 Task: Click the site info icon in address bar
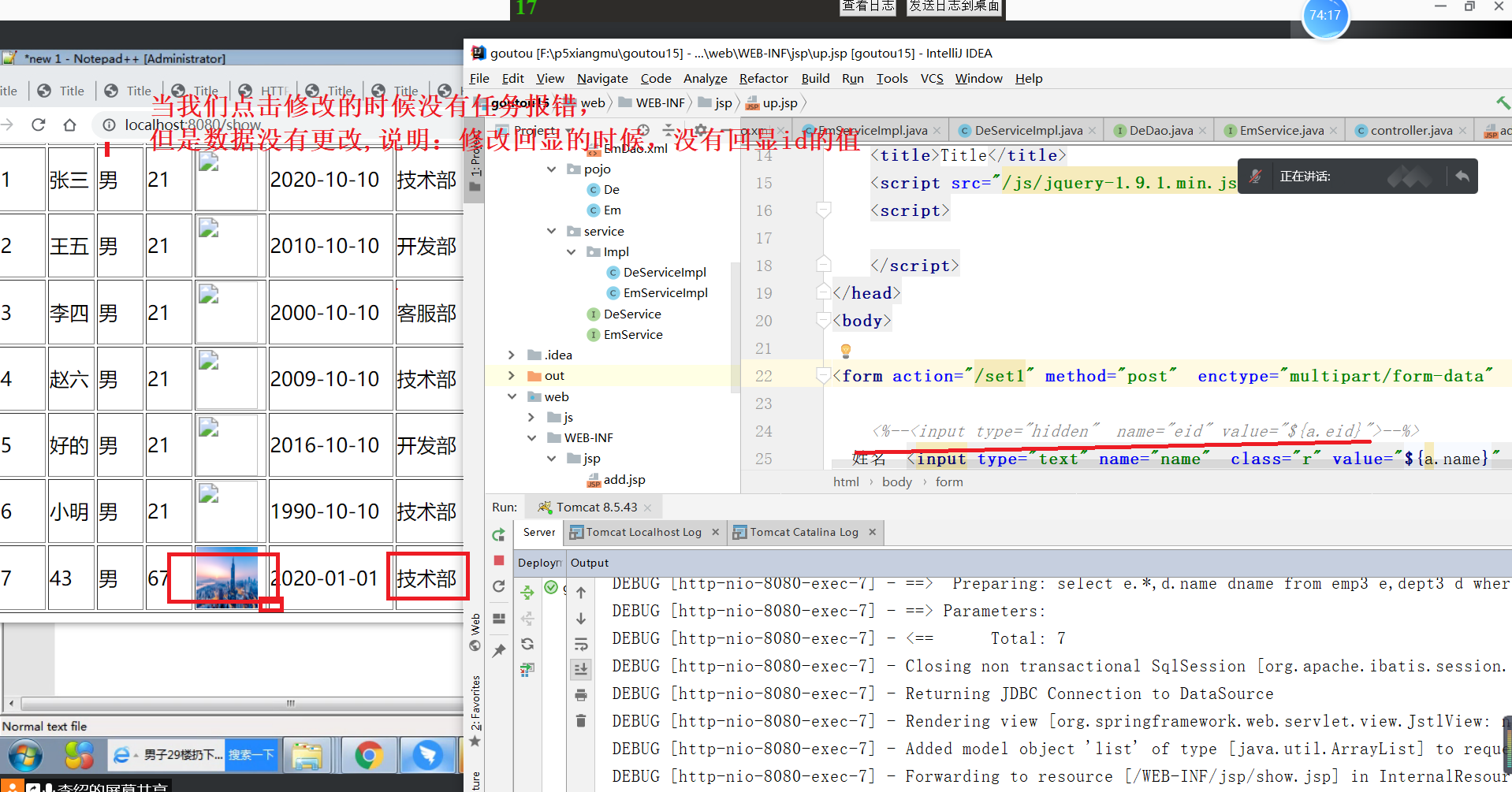pyautogui.click(x=110, y=125)
